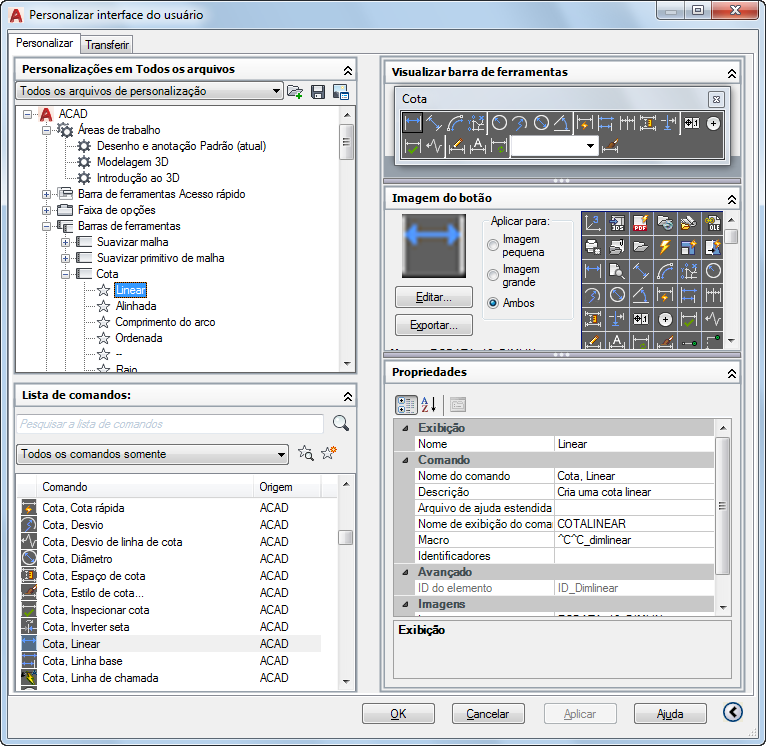
Task: Select Linear dimension icon in Cota toolbar preview
Action: coord(412,123)
